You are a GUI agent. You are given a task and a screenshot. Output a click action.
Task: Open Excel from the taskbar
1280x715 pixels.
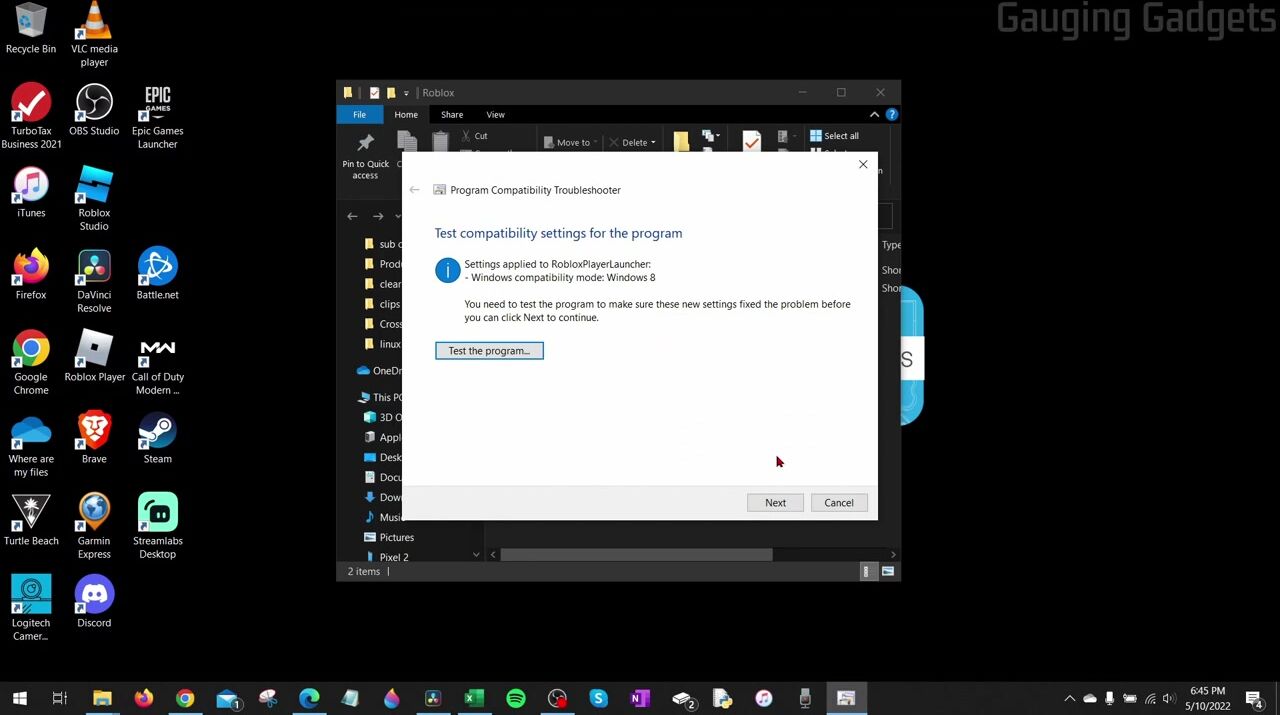[474, 698]
